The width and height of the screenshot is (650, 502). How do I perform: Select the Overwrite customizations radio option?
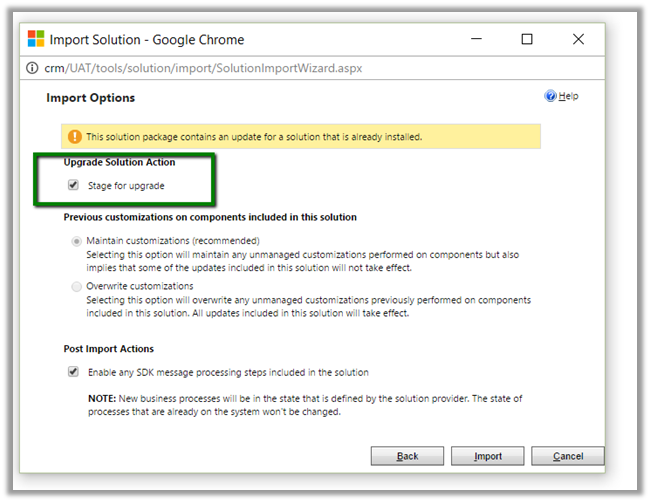[x=76, y=286]
